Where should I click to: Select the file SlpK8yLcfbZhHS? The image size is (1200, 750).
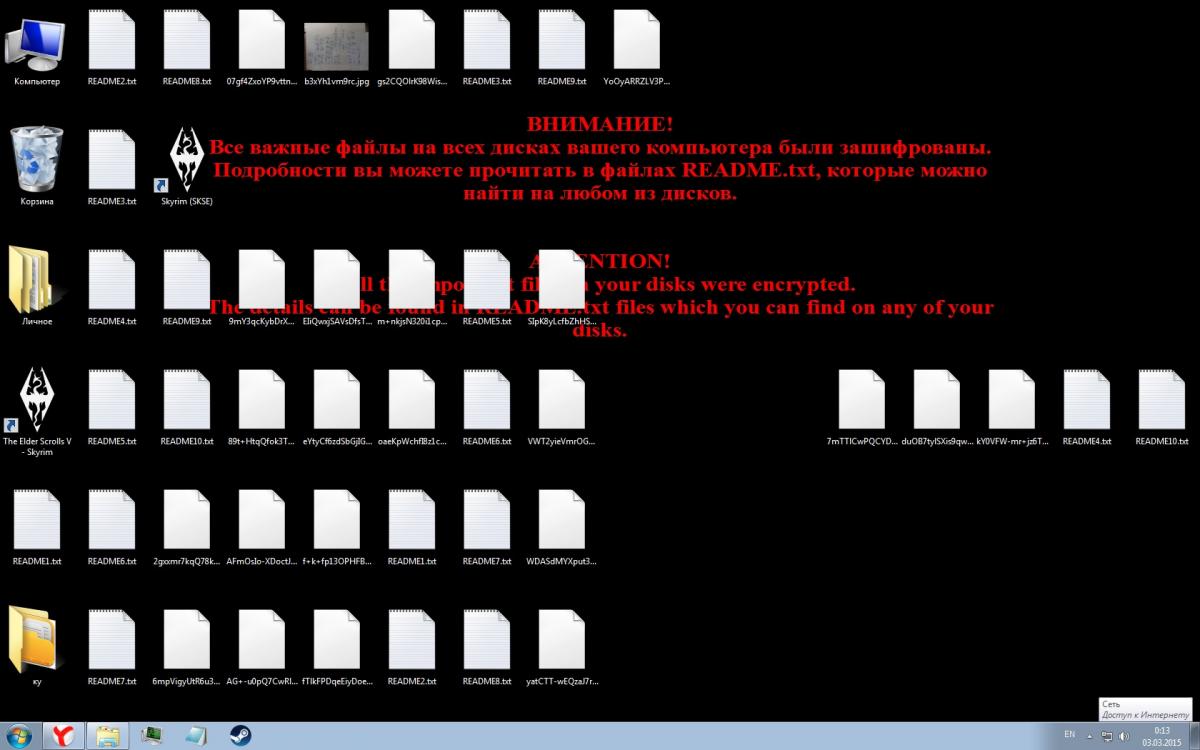(x=561, y=287)
